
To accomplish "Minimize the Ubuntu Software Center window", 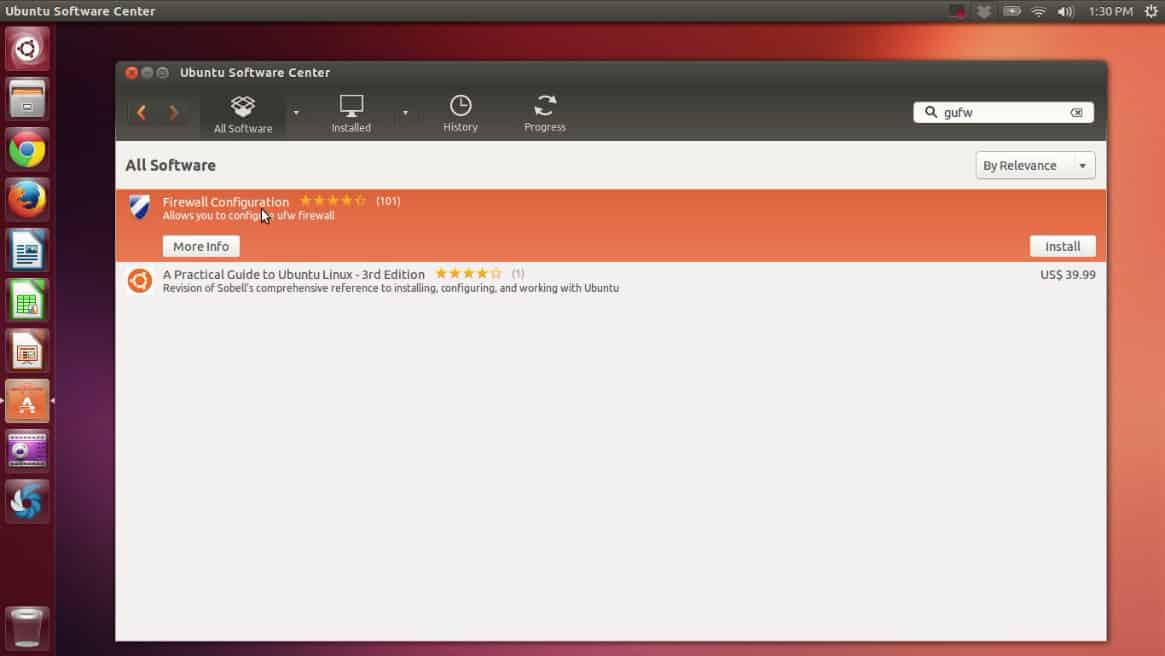I will pyautogui.click(x=147, y=72).
